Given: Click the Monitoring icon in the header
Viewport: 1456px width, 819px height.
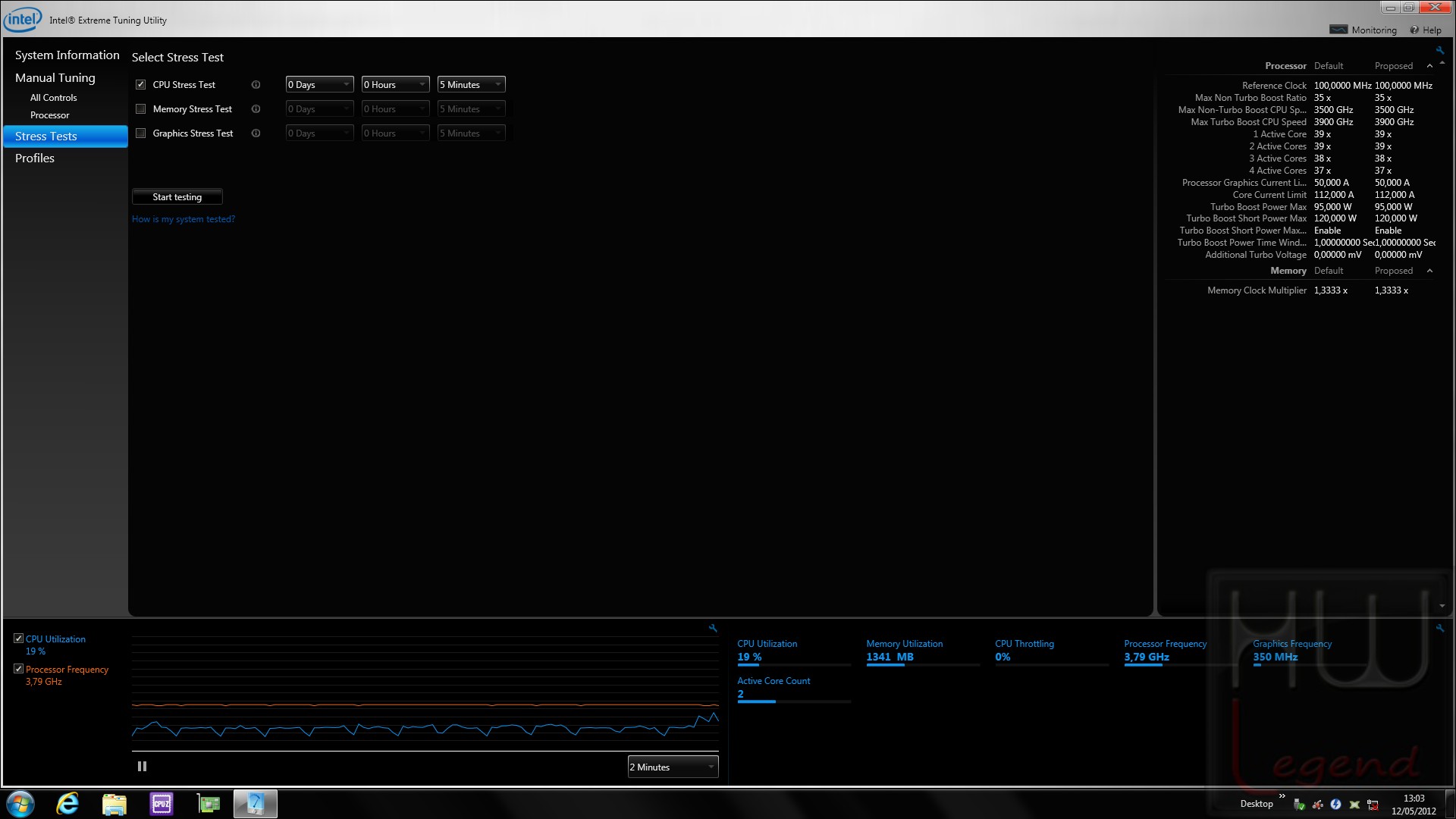Looking at the screenshot, I should coord(1338,30).
